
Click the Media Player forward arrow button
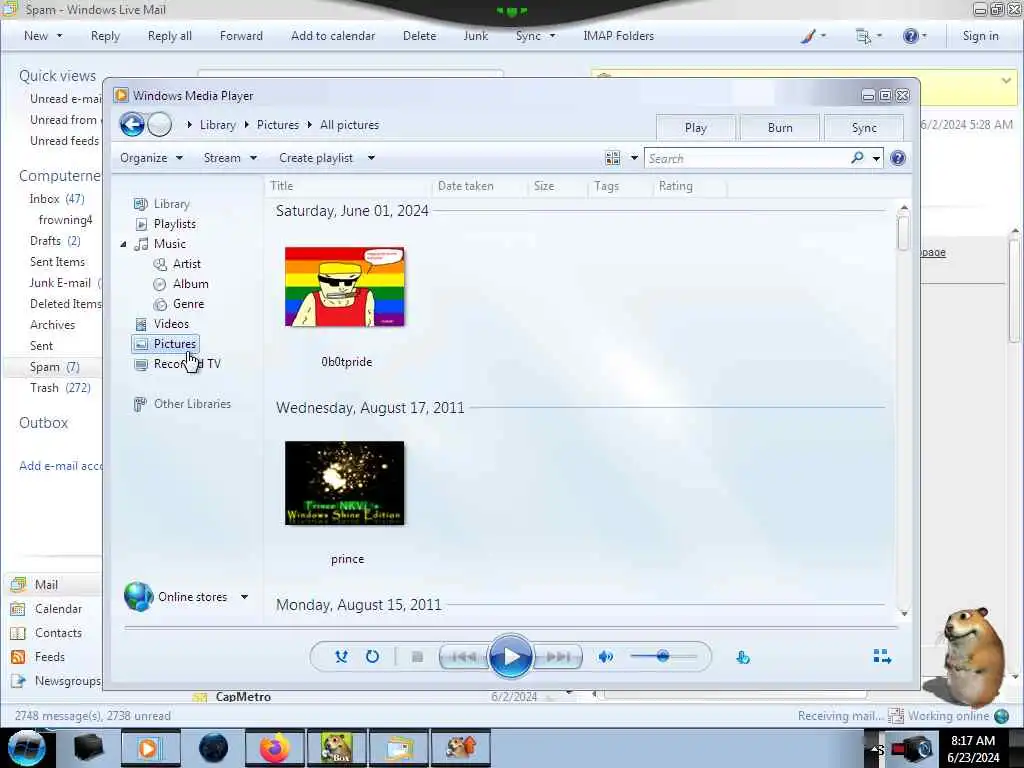click(159, 124)
